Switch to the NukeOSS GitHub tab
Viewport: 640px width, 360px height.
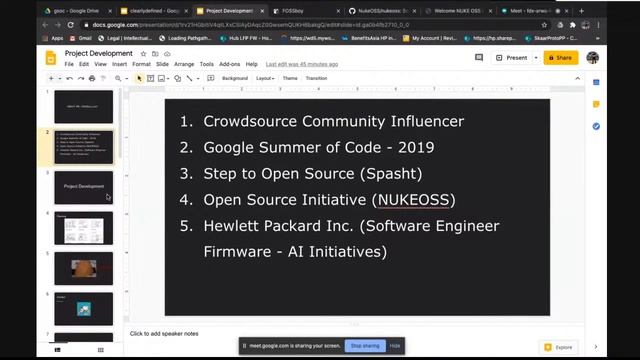coord(382,11)
